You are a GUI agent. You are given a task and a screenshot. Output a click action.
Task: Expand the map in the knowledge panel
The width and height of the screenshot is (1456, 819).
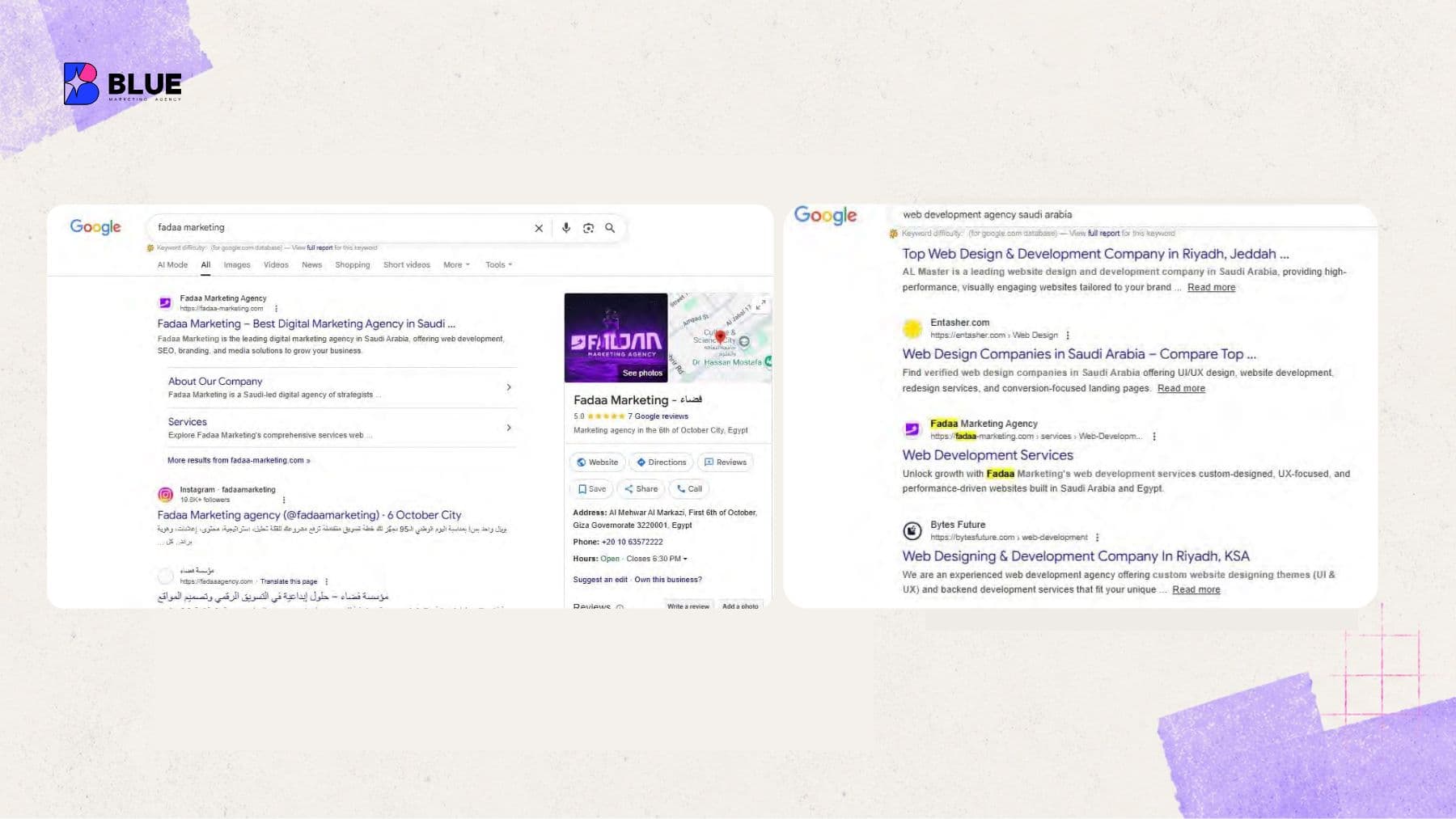[760, 304]
